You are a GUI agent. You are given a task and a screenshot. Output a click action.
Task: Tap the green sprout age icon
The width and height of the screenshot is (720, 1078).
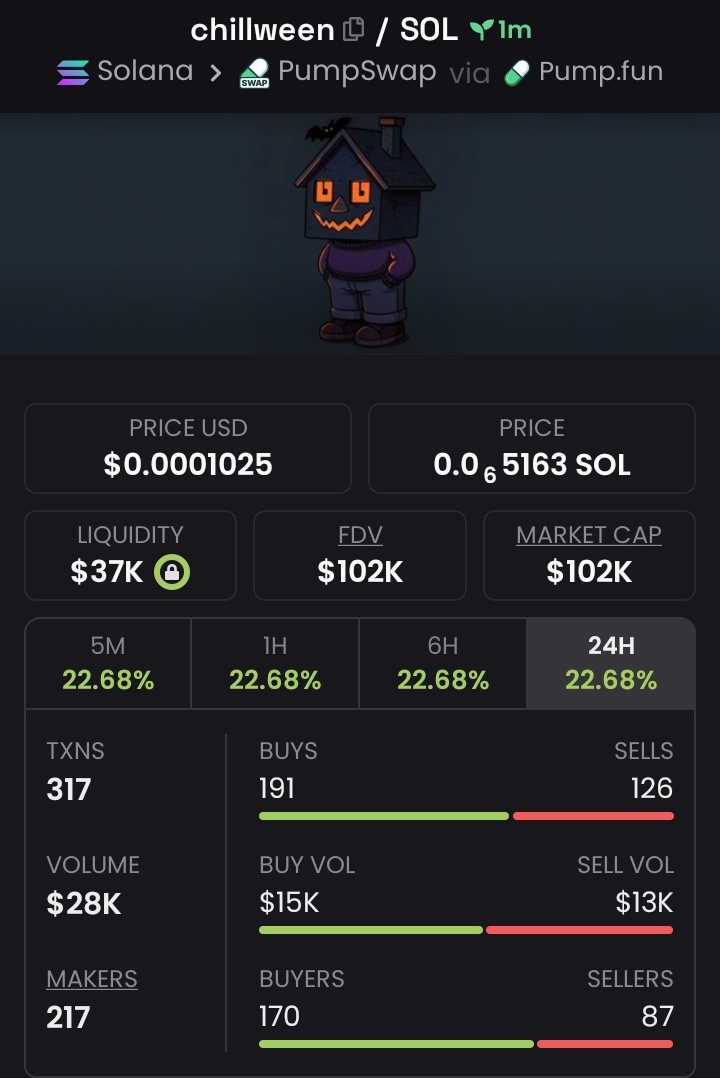[482, 31]
